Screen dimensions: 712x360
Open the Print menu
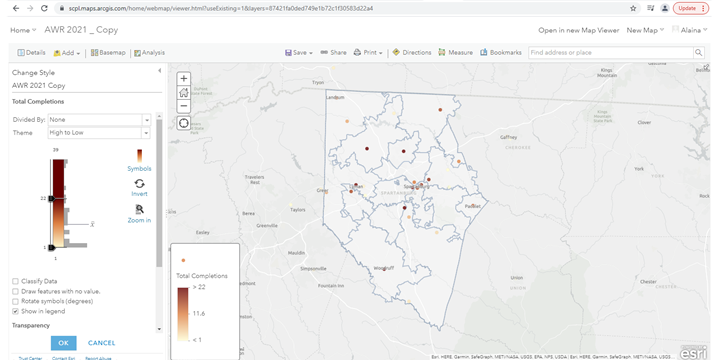point(368,53)
